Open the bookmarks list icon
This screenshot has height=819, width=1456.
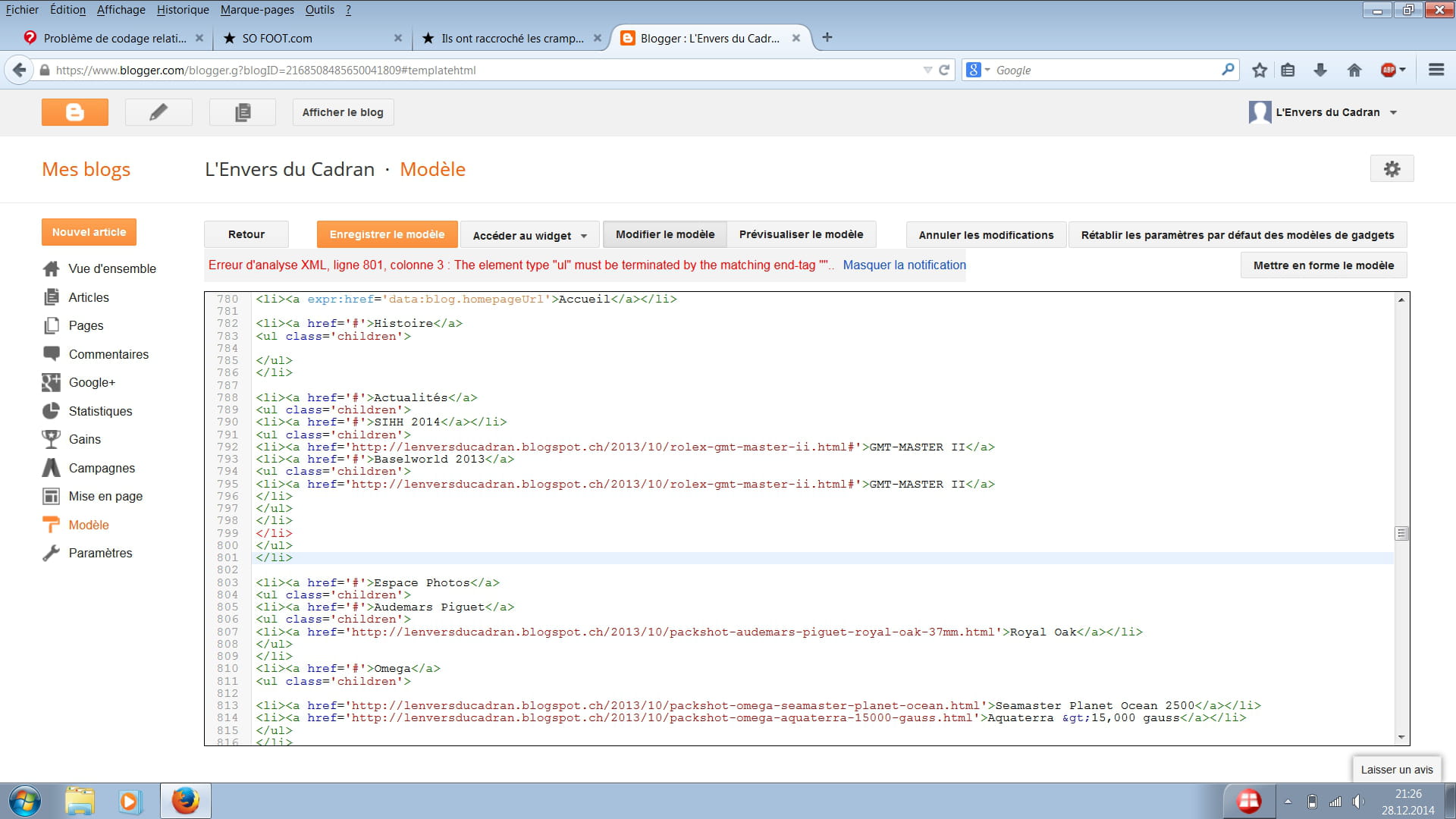pos(1288,70)
